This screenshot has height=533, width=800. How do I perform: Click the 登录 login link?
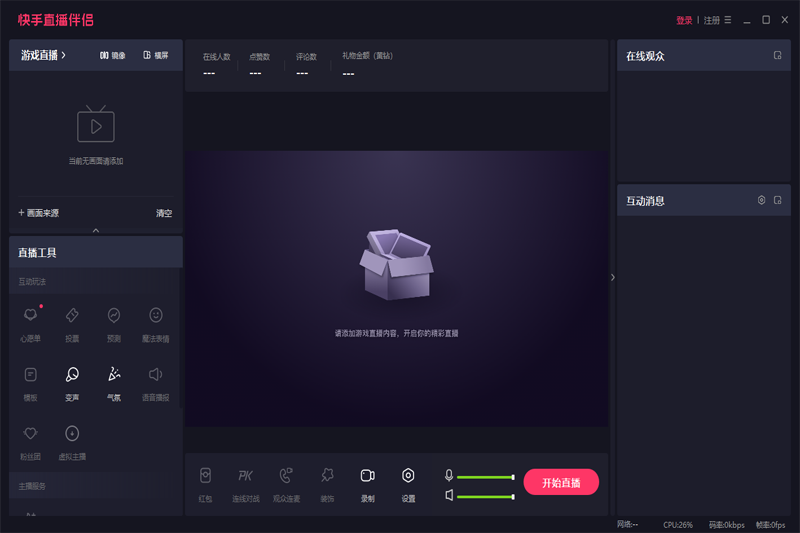coord(684,20)
